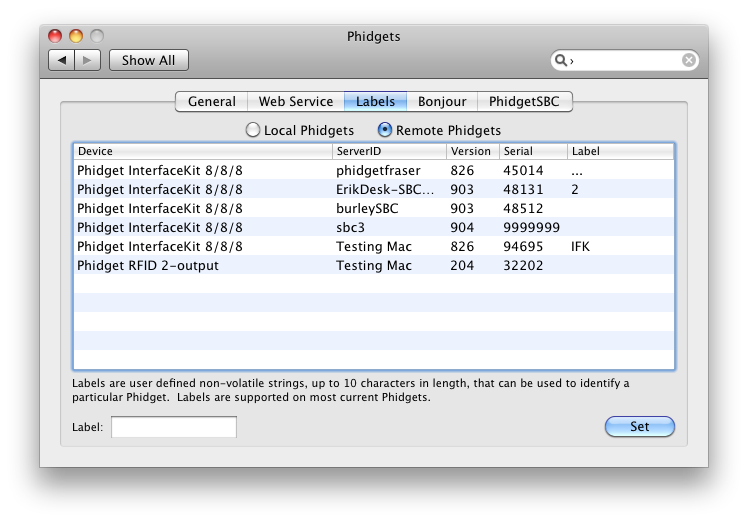Select the InterfaceKit row with server phidgetfraser

374,170
